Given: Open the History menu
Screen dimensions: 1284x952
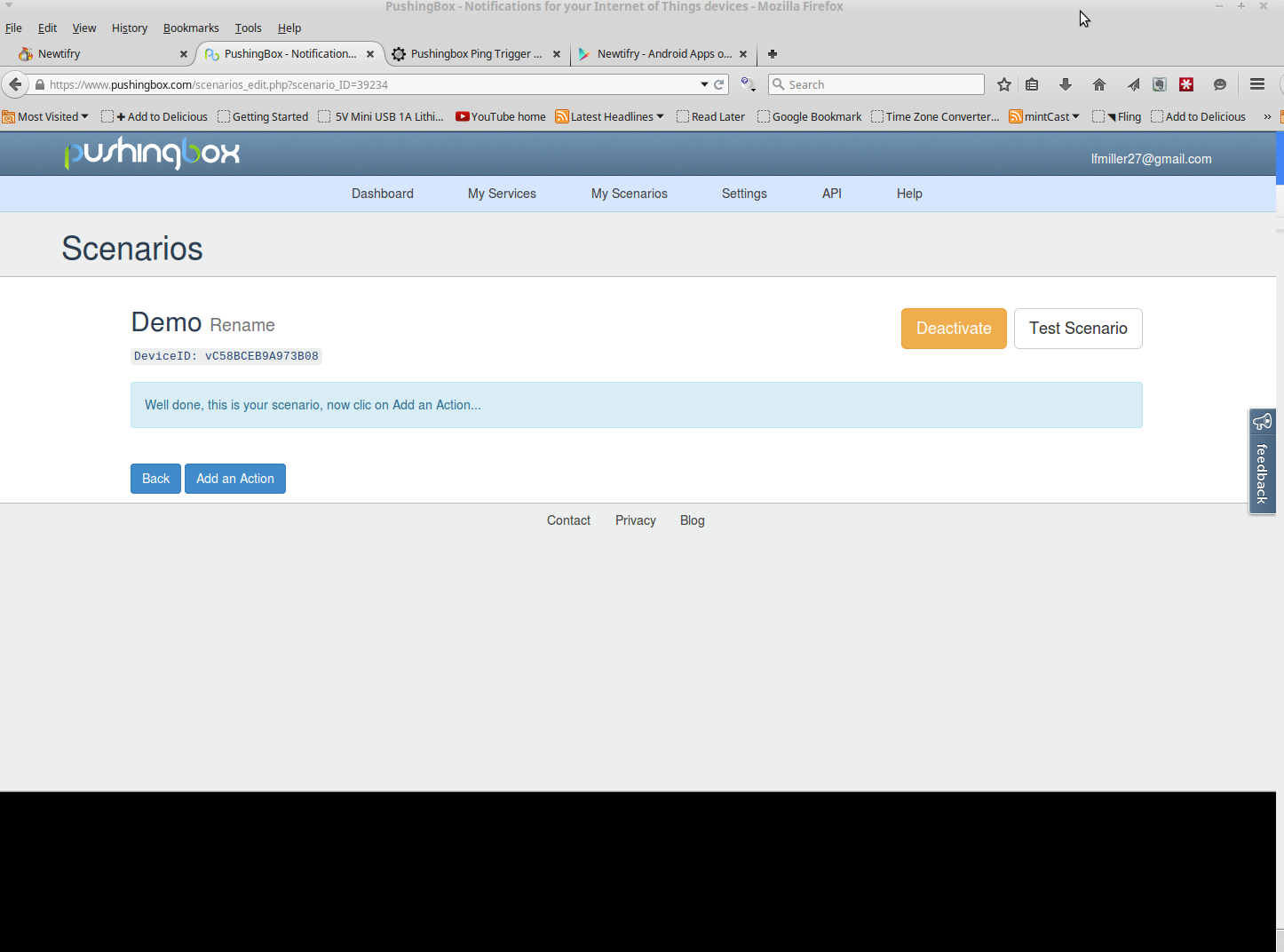Looking at the screenshot, I should [x=130, y=28].
